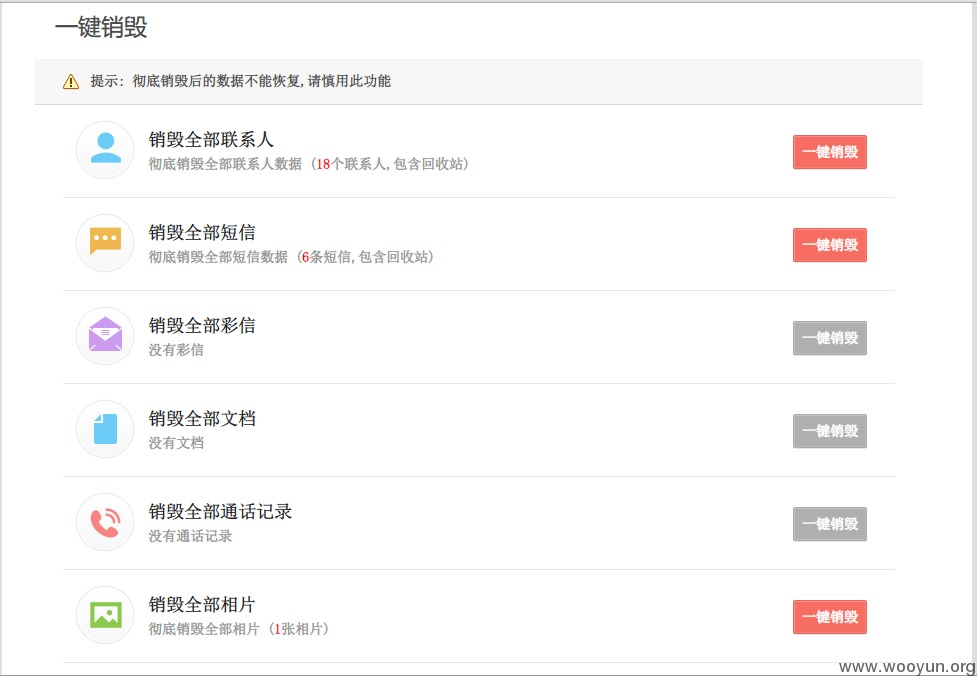Click the yellow warning triangle icon
977x676 pixels.
[x=71, y=82]
